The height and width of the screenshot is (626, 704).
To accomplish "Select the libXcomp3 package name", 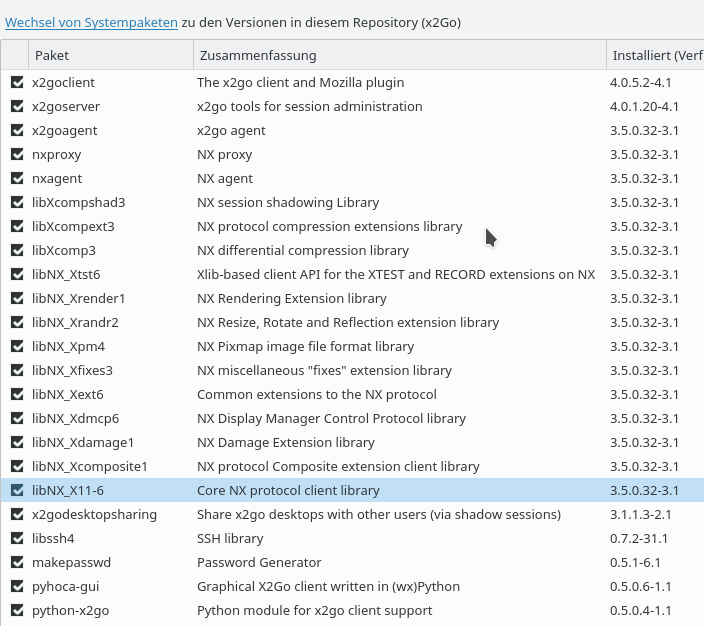I will [x=64, y=251].
